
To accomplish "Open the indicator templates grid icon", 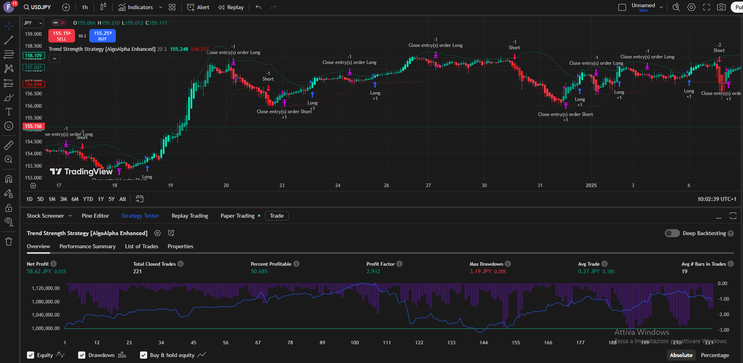I will coord(172,7).
